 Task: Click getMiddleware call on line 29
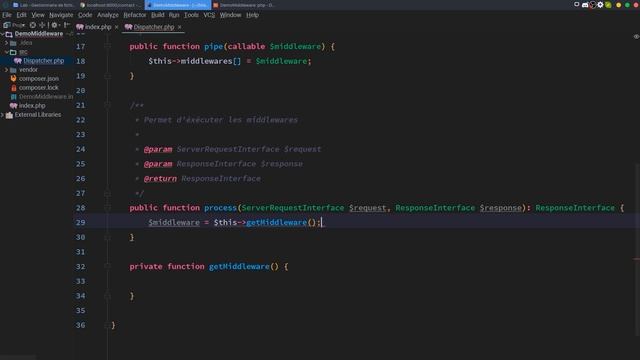(276, 222)
